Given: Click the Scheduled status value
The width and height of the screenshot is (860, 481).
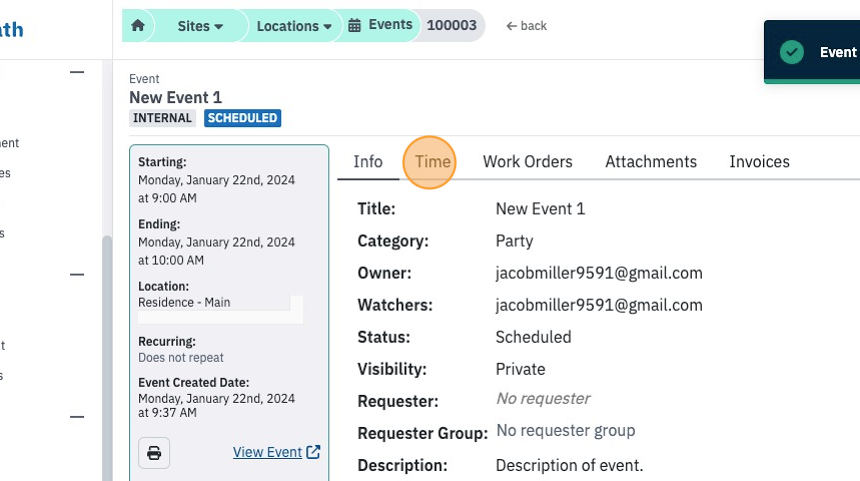Looking at the screenshot, I should pos(533,337).
